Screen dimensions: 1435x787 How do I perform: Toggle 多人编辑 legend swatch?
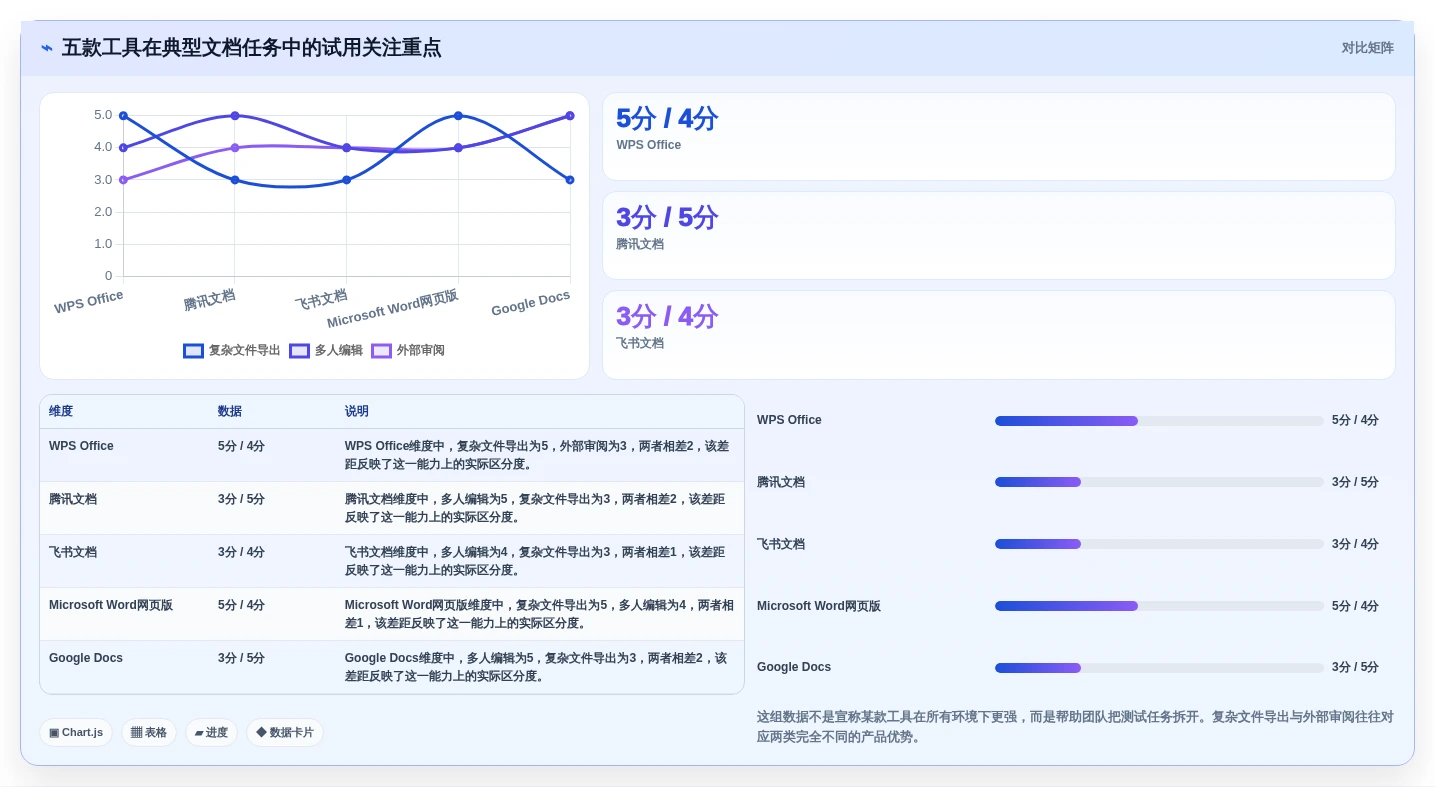(x=299, y=351)
